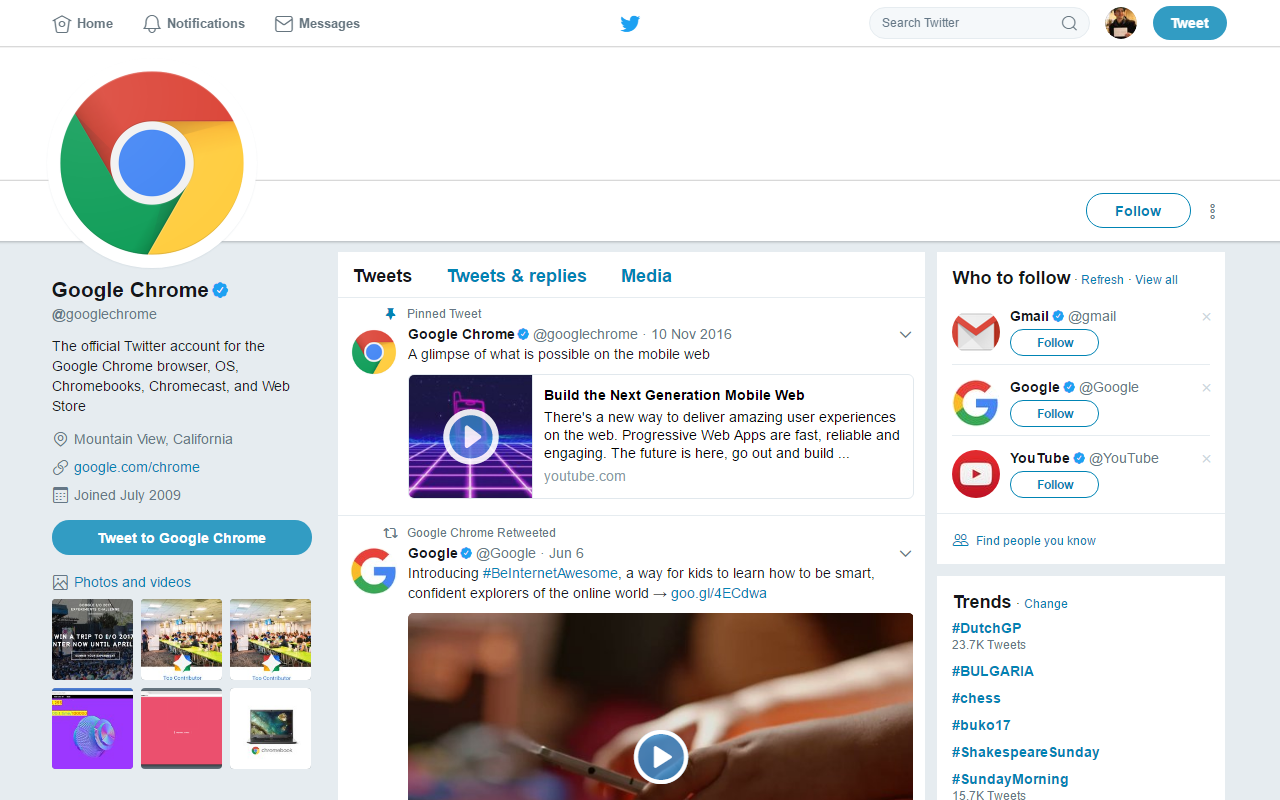Click the location pin beside Mountain View, California
Viewport: 1280px width, 800px height.
(59, 439)
